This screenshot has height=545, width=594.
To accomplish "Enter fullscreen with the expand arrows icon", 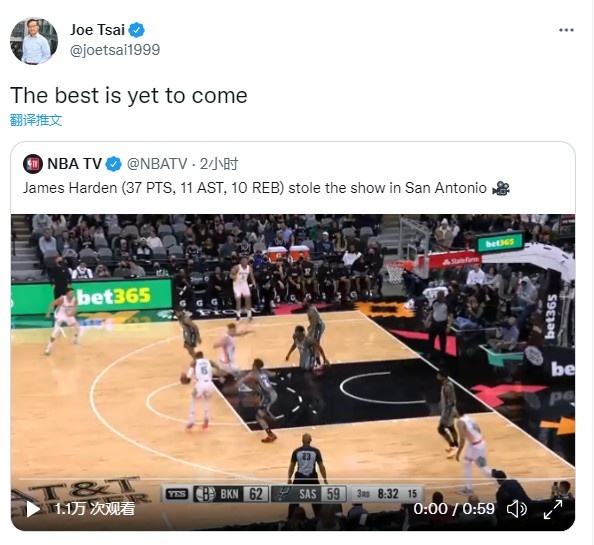I will coord(553,509).
